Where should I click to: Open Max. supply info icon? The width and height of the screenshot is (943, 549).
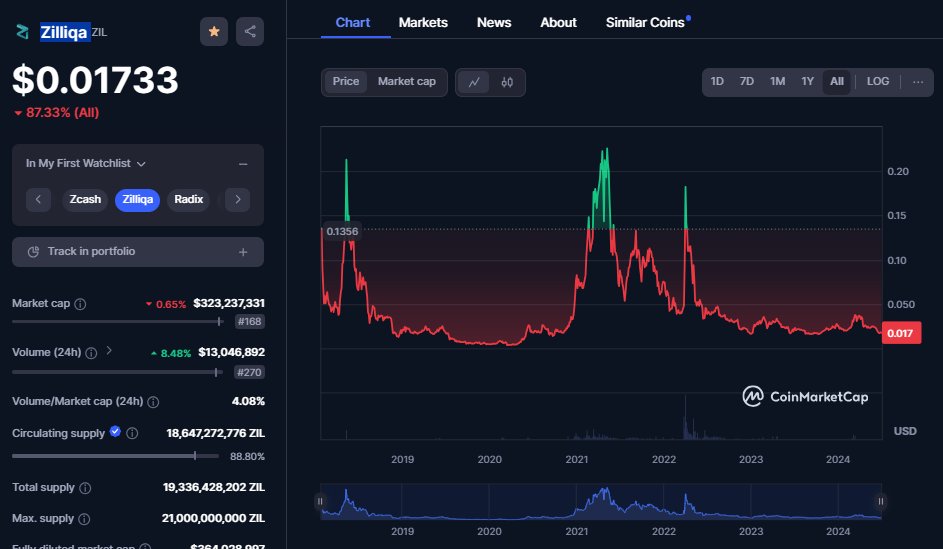pyautogui.click(x=84, y=518)
